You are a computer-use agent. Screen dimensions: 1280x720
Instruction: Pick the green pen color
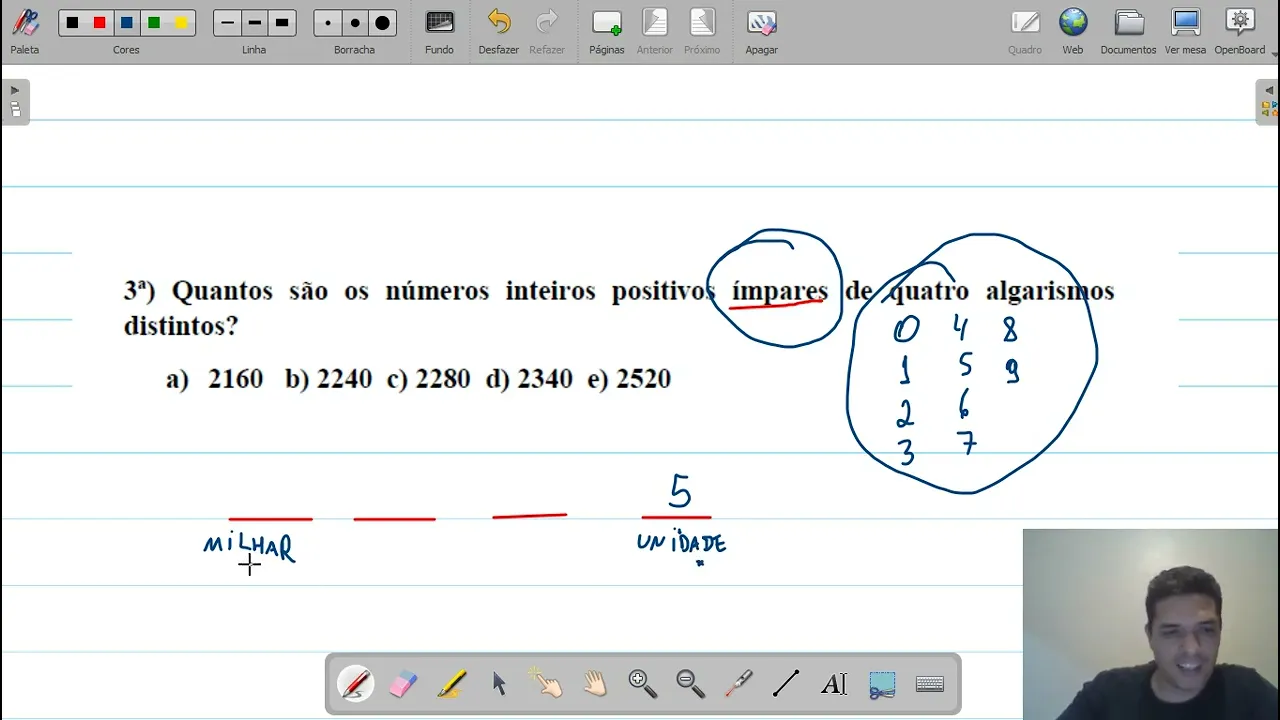coord(154,23)
